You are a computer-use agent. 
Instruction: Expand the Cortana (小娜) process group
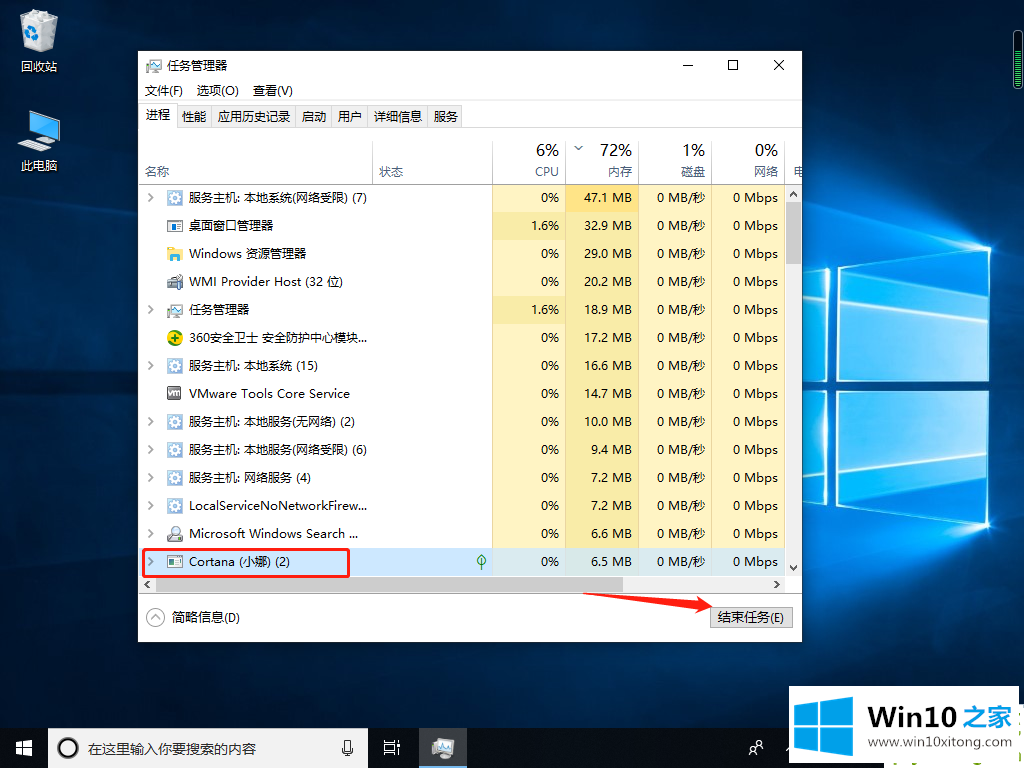click(x=151, y=562)
